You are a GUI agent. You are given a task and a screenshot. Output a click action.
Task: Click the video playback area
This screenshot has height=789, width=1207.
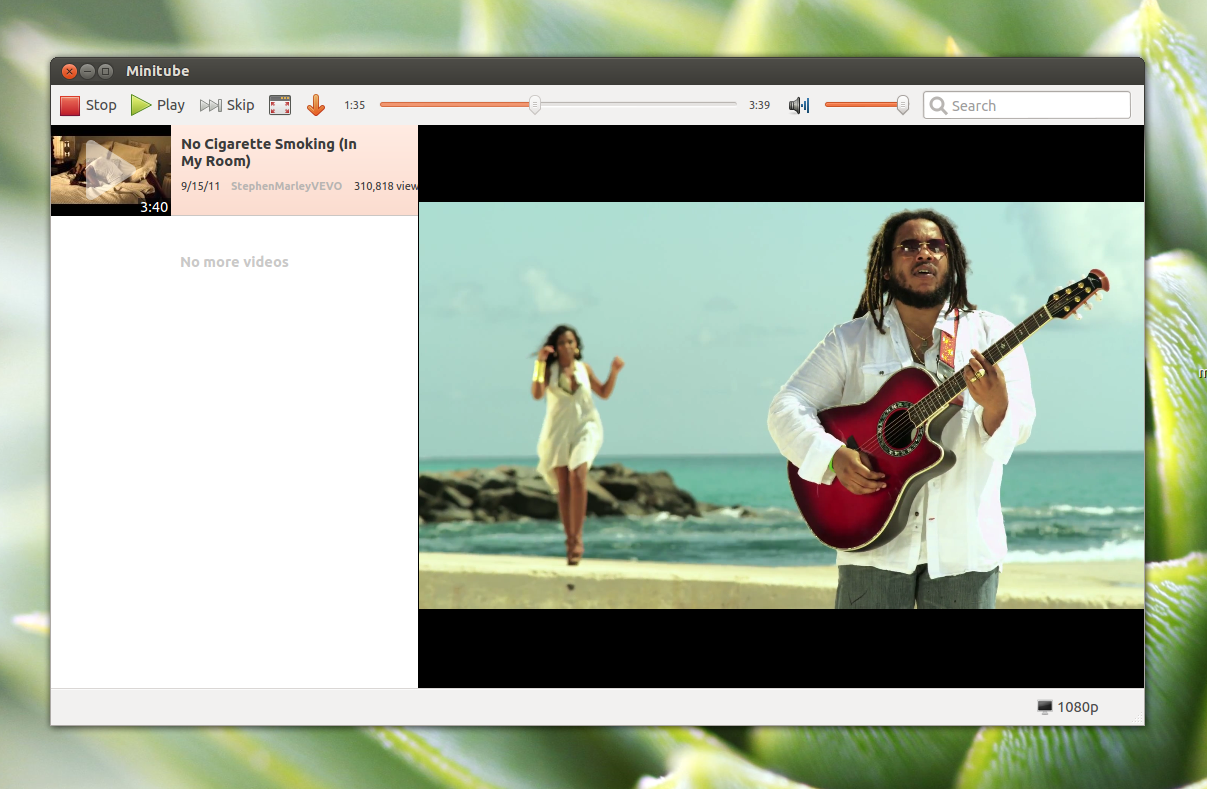781,406
